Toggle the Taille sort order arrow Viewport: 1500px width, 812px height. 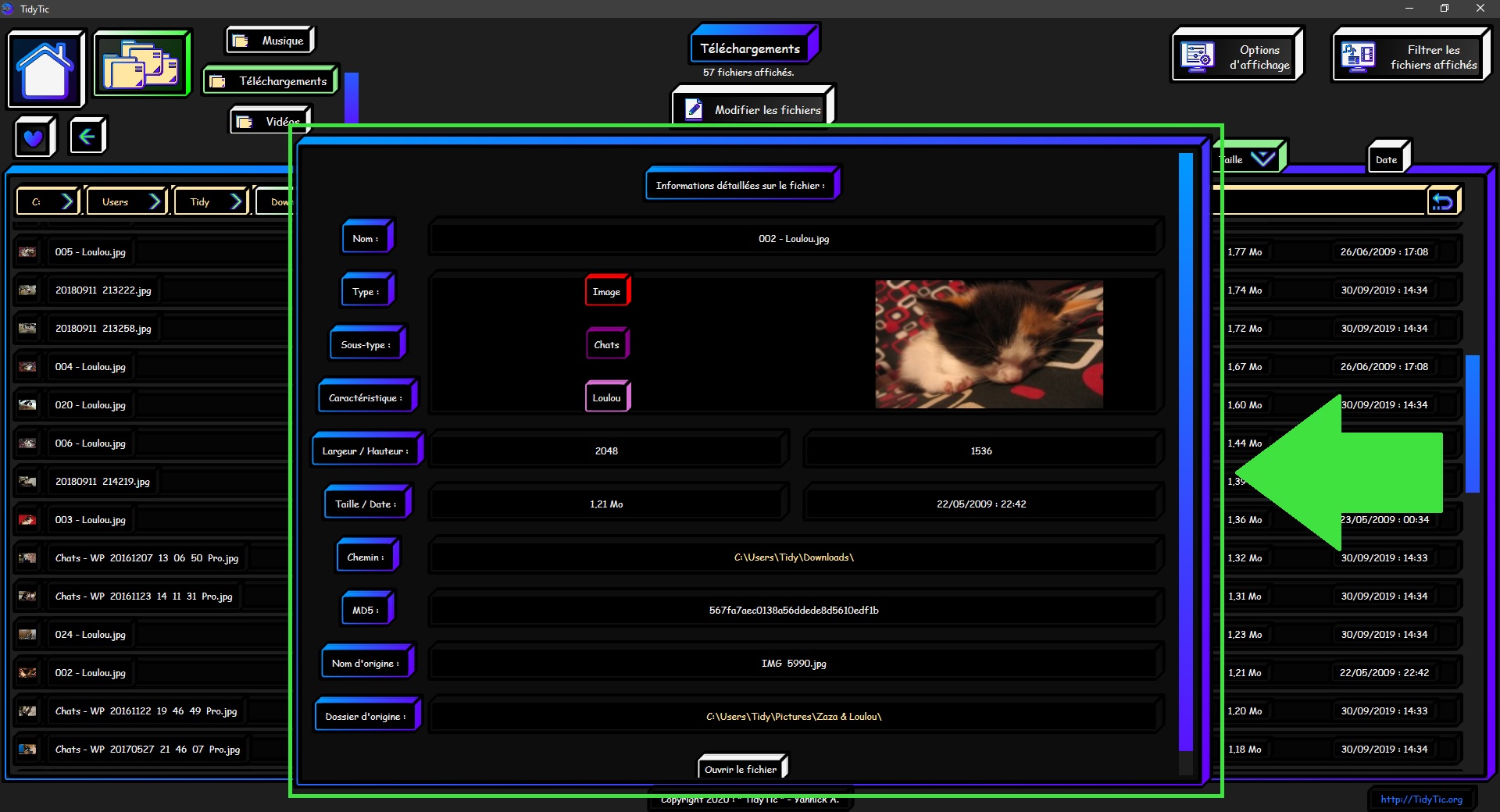point(1262,159)
